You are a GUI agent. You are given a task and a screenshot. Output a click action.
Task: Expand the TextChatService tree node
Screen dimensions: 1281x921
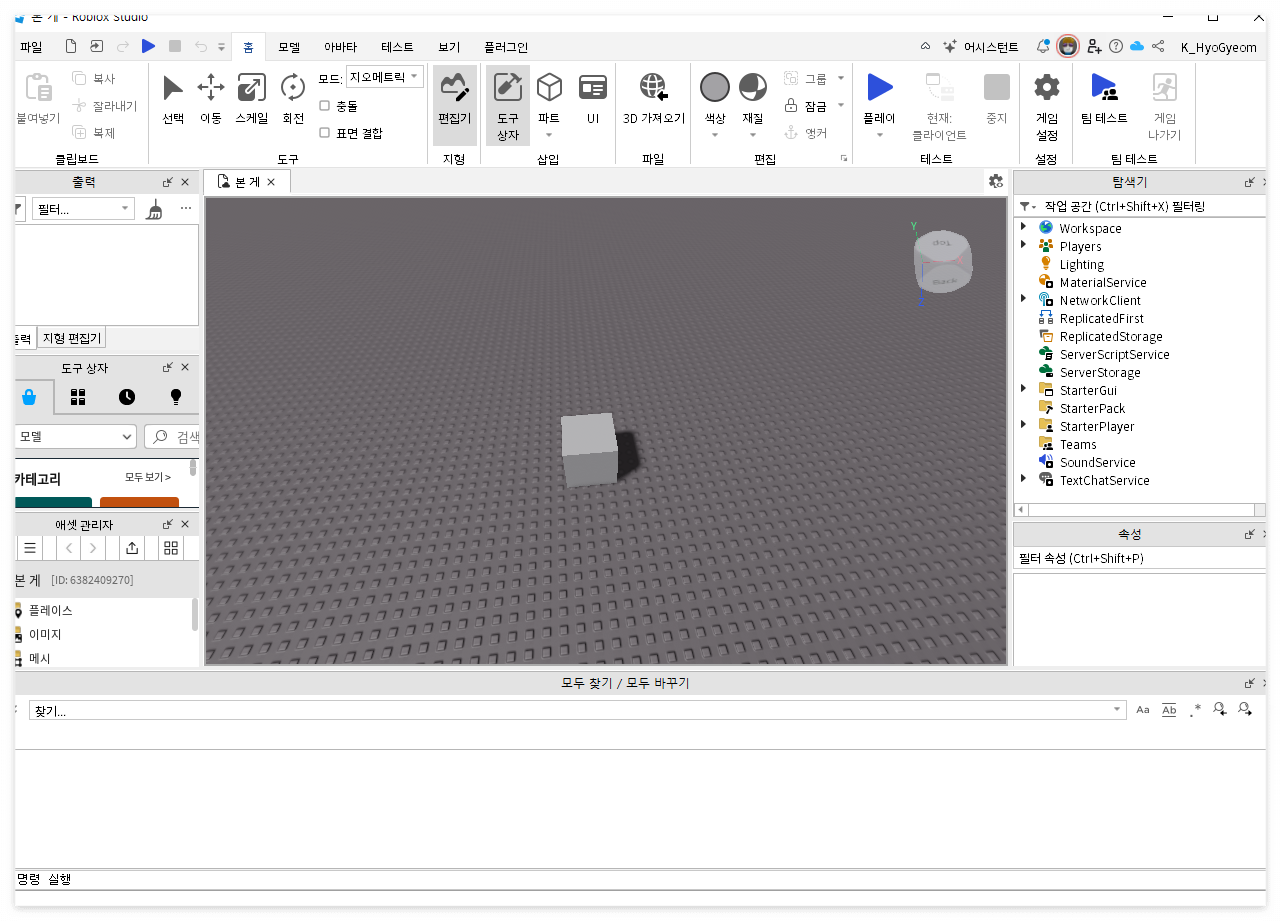(x=1024, y=479)
